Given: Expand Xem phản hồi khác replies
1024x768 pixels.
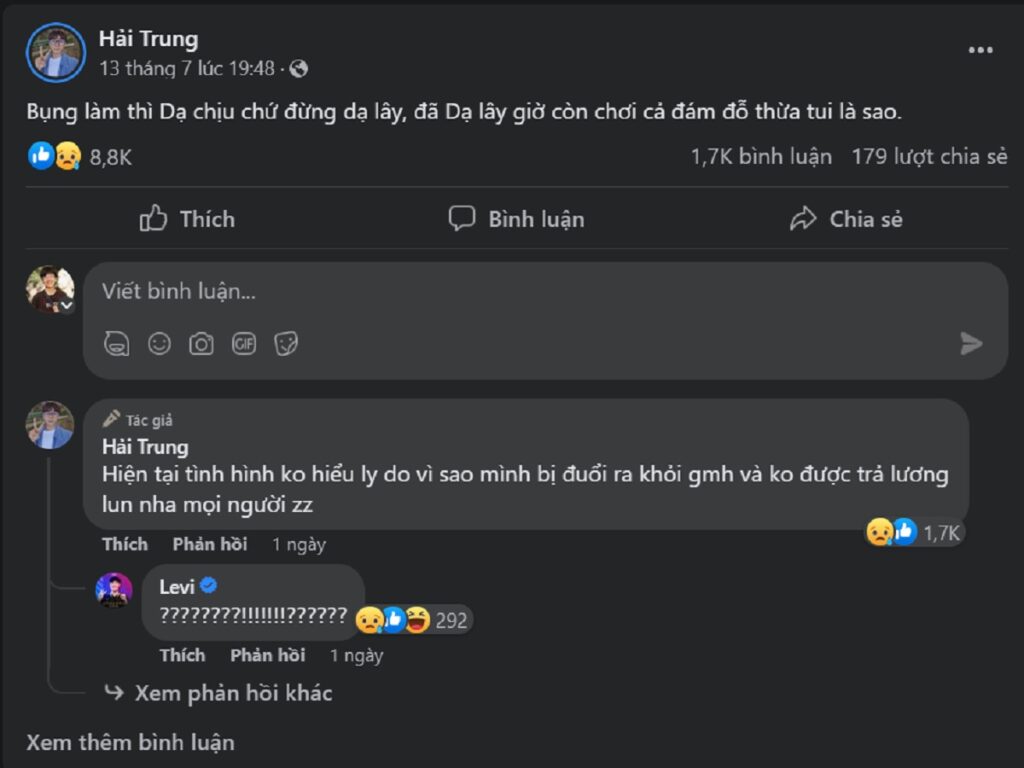Looking at the screenshot, I should coord(232,693).
